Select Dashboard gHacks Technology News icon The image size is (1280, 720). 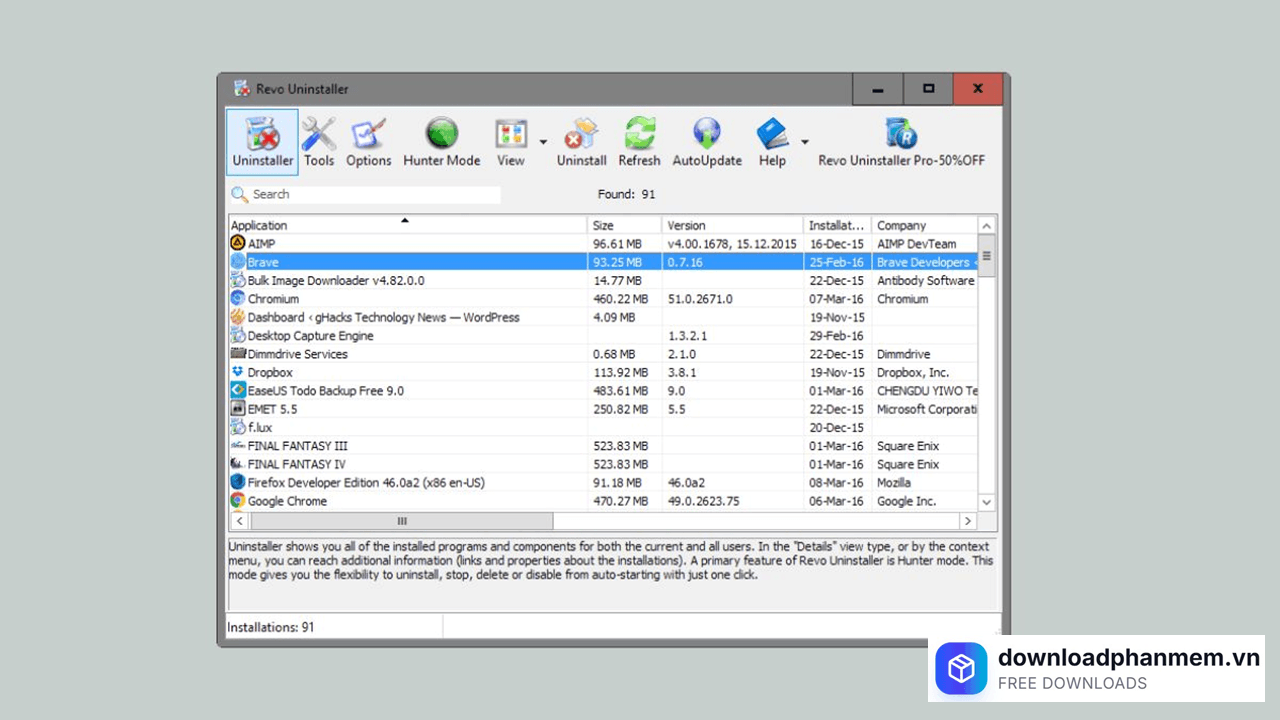[x=238, y=317]
